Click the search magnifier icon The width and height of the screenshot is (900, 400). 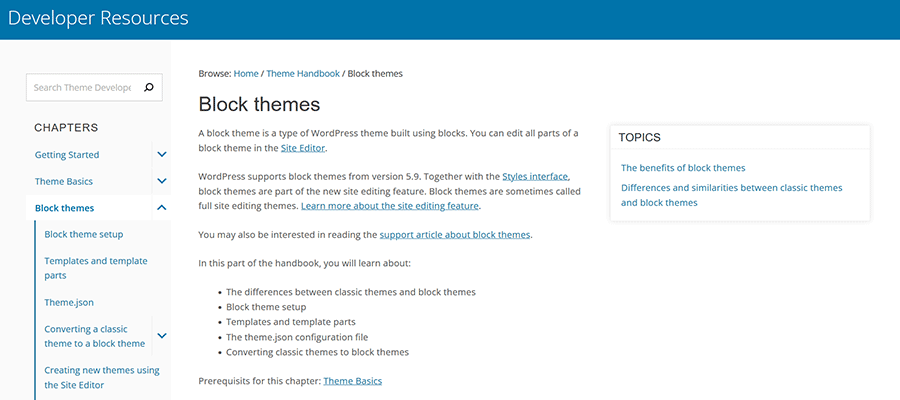click(x=149, y=88)
